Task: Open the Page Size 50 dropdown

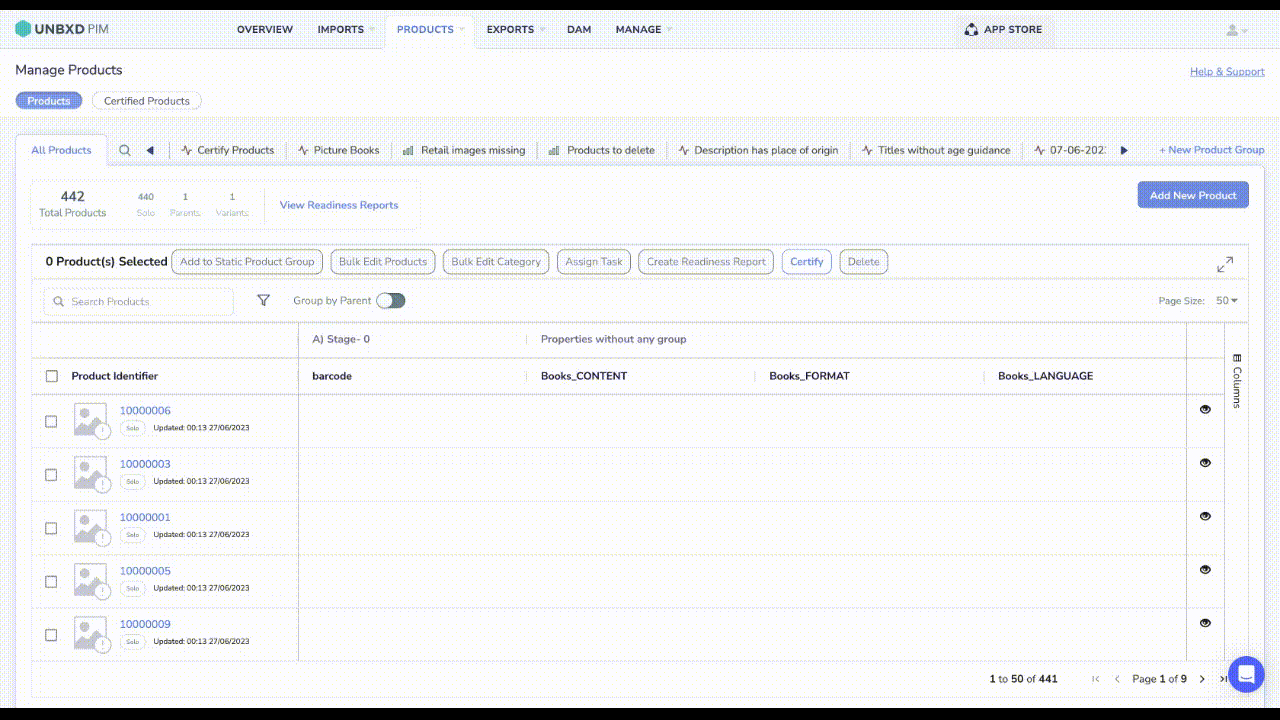Action: (1226, 301)
